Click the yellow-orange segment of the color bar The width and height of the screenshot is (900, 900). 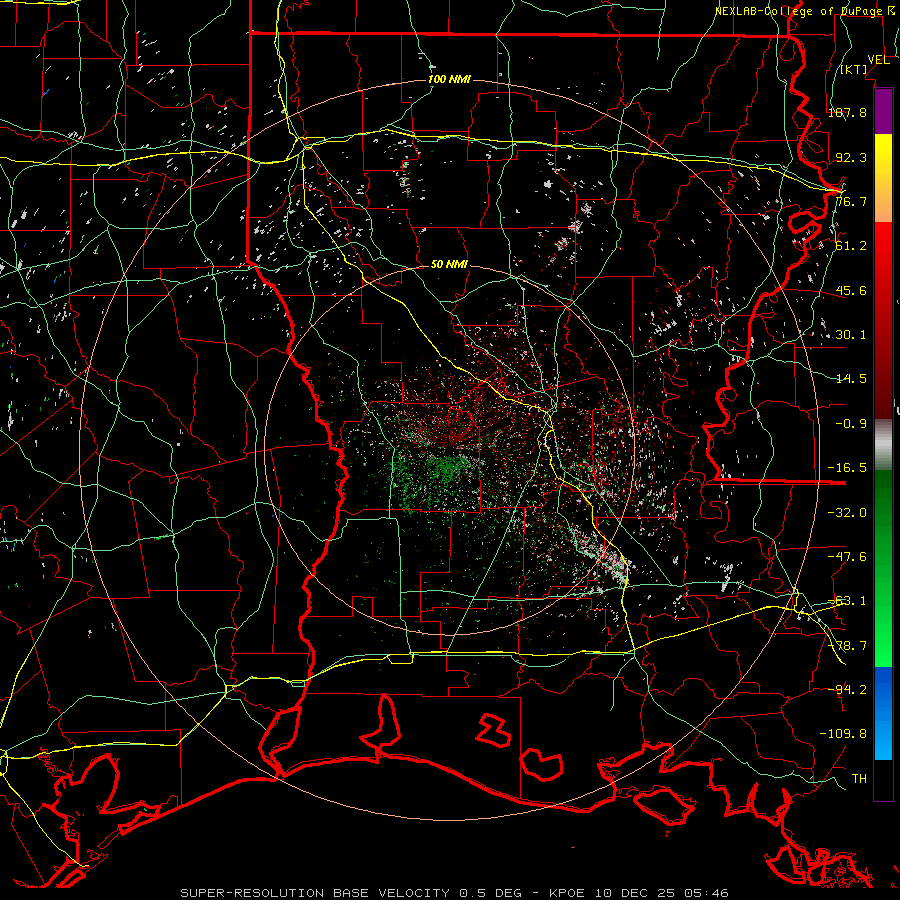883,178
